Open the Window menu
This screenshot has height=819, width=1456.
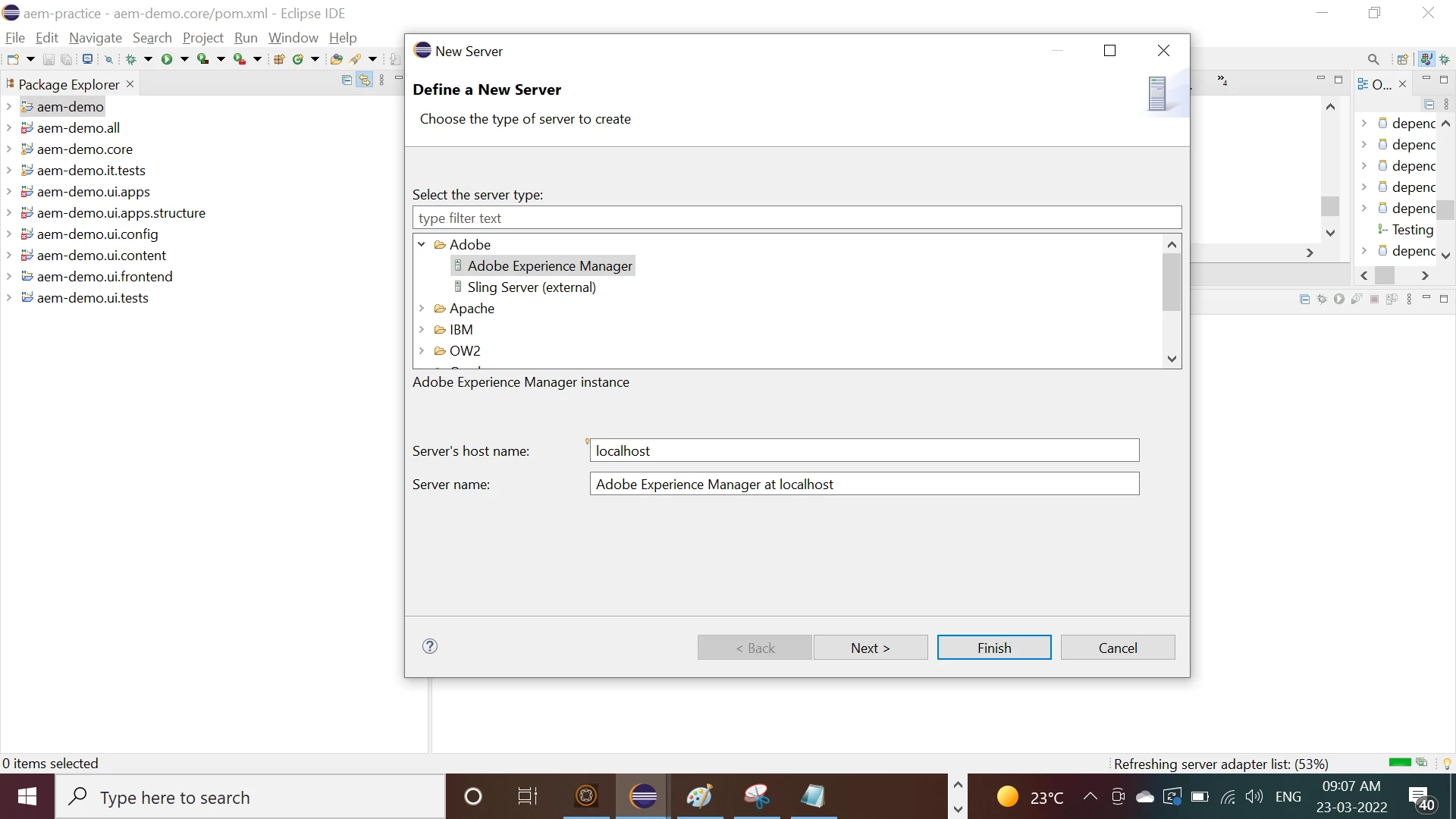(x=293, y=38)
